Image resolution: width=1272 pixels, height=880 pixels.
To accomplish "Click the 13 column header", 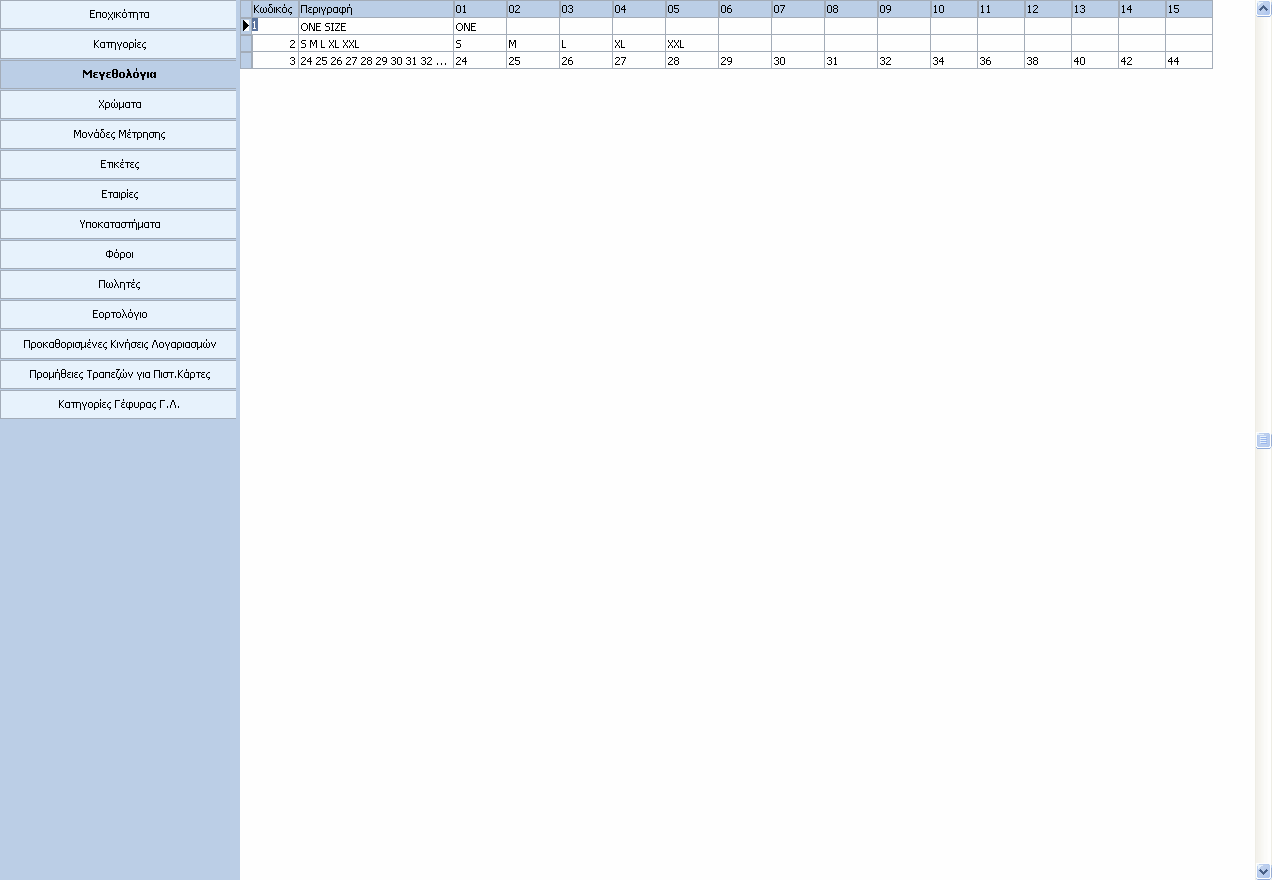I will [1094, 9].
